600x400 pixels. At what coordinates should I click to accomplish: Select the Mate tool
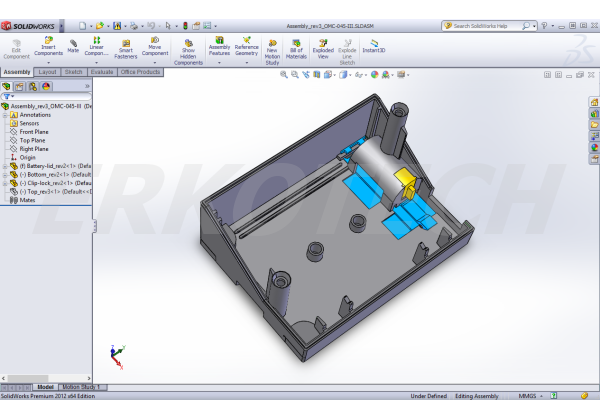click(73, 44)
